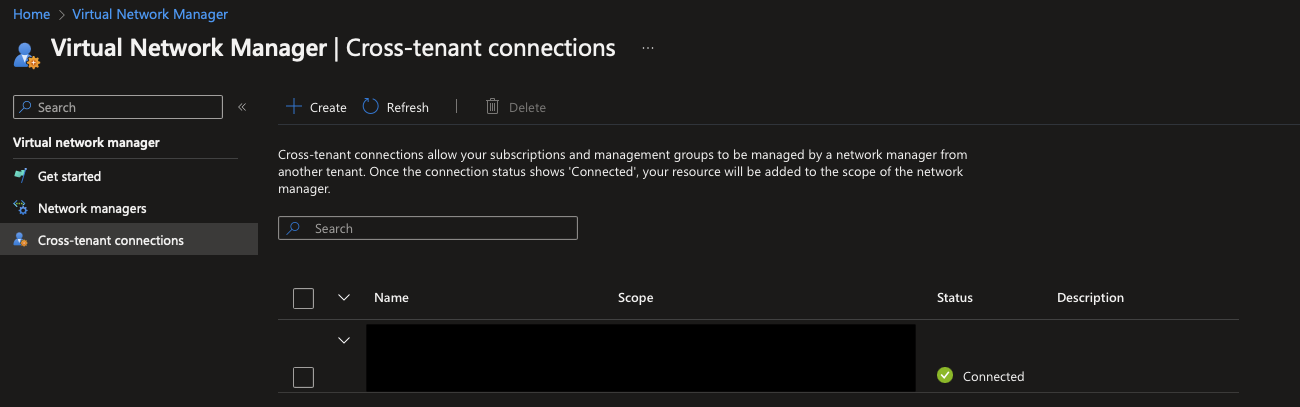Sort by the Scope column header
The image size is (1300, 407).
click(x=635, y=298)
